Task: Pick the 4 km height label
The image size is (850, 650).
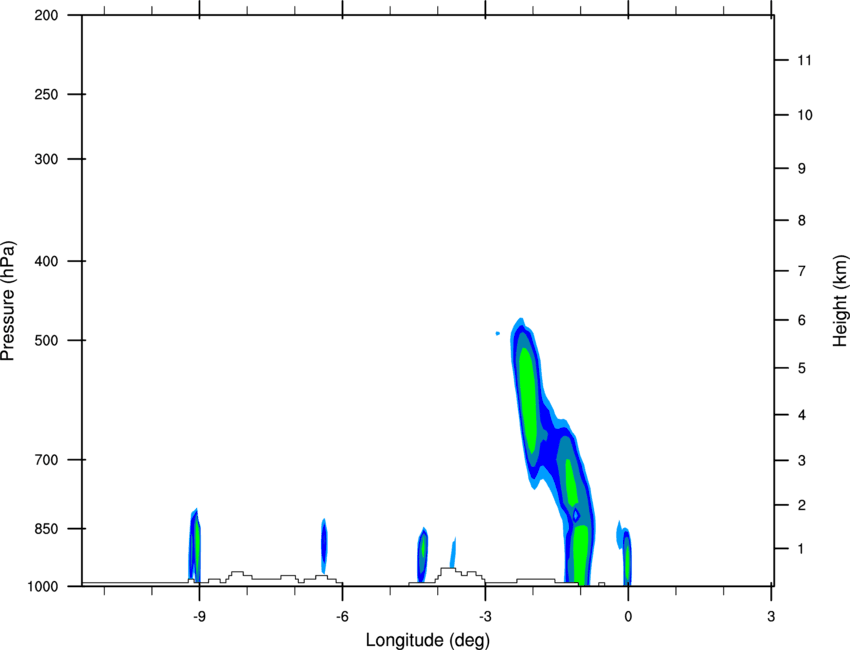Action: coord(802,415)
